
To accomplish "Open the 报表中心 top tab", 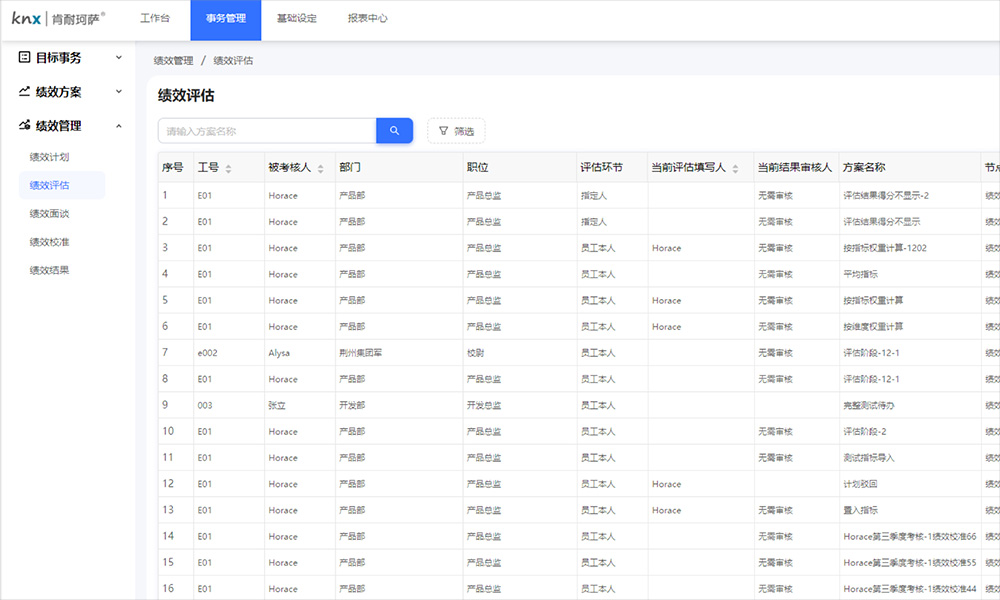I will click(x=367, y=18).
